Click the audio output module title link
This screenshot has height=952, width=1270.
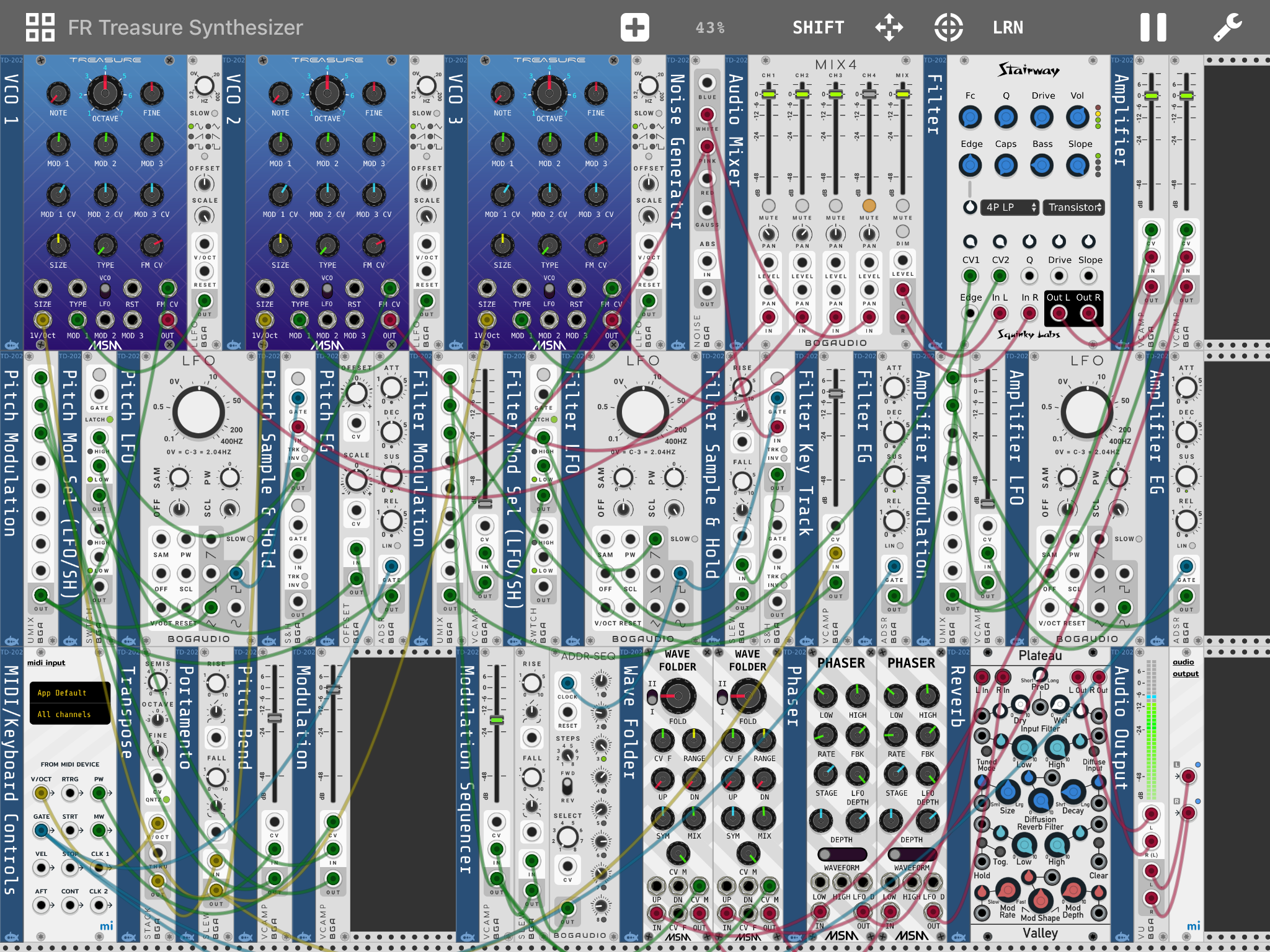click(x=1185, y=668)
